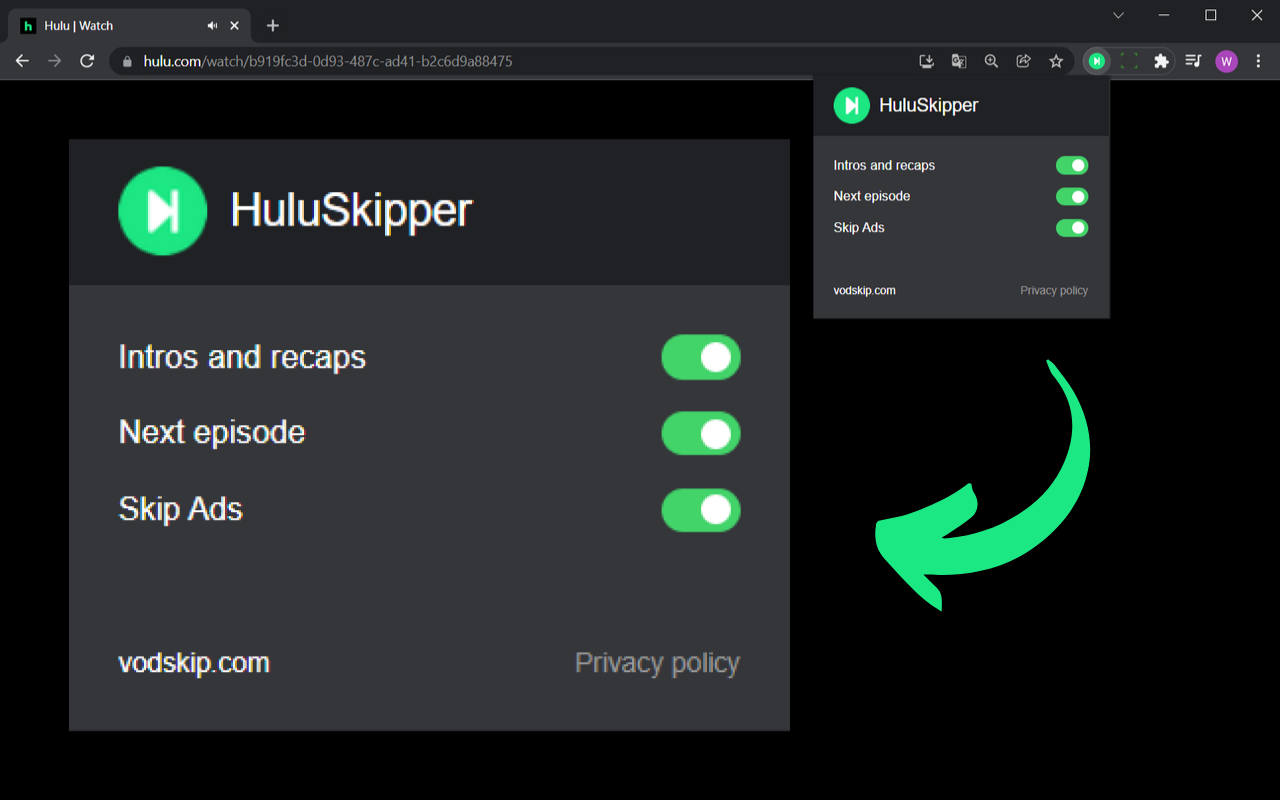Click the HuluSkipper logo in the popup header
Image resolution: width=1280 pixels, height=800 pixels.
click(852, 105)
